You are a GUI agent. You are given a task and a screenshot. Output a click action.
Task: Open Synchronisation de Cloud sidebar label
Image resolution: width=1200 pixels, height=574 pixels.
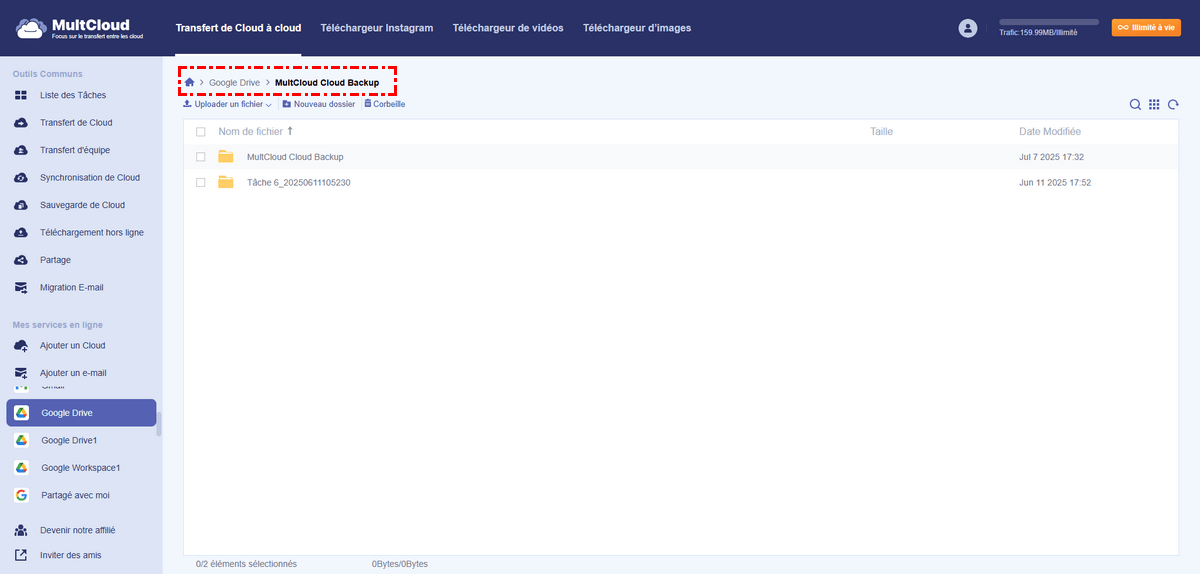coord(90,178)
